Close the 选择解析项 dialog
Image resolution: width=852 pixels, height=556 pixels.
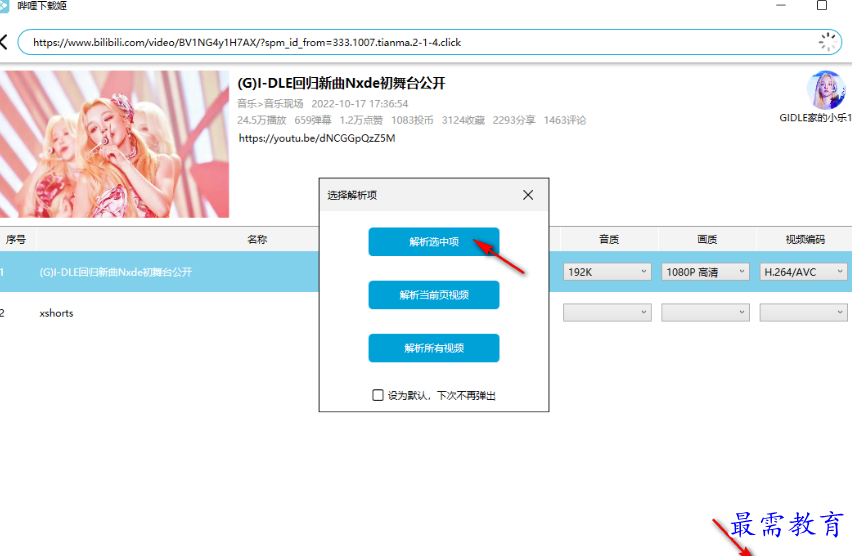[528, 195]
